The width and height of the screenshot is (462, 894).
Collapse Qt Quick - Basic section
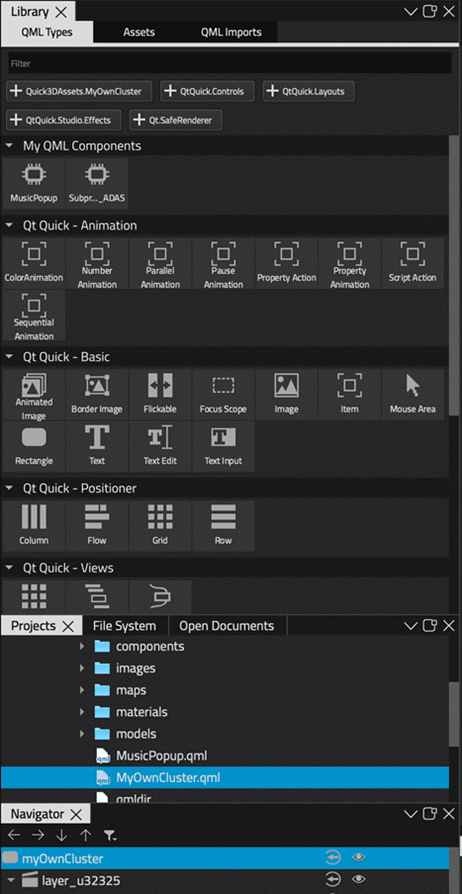(10, 357)
